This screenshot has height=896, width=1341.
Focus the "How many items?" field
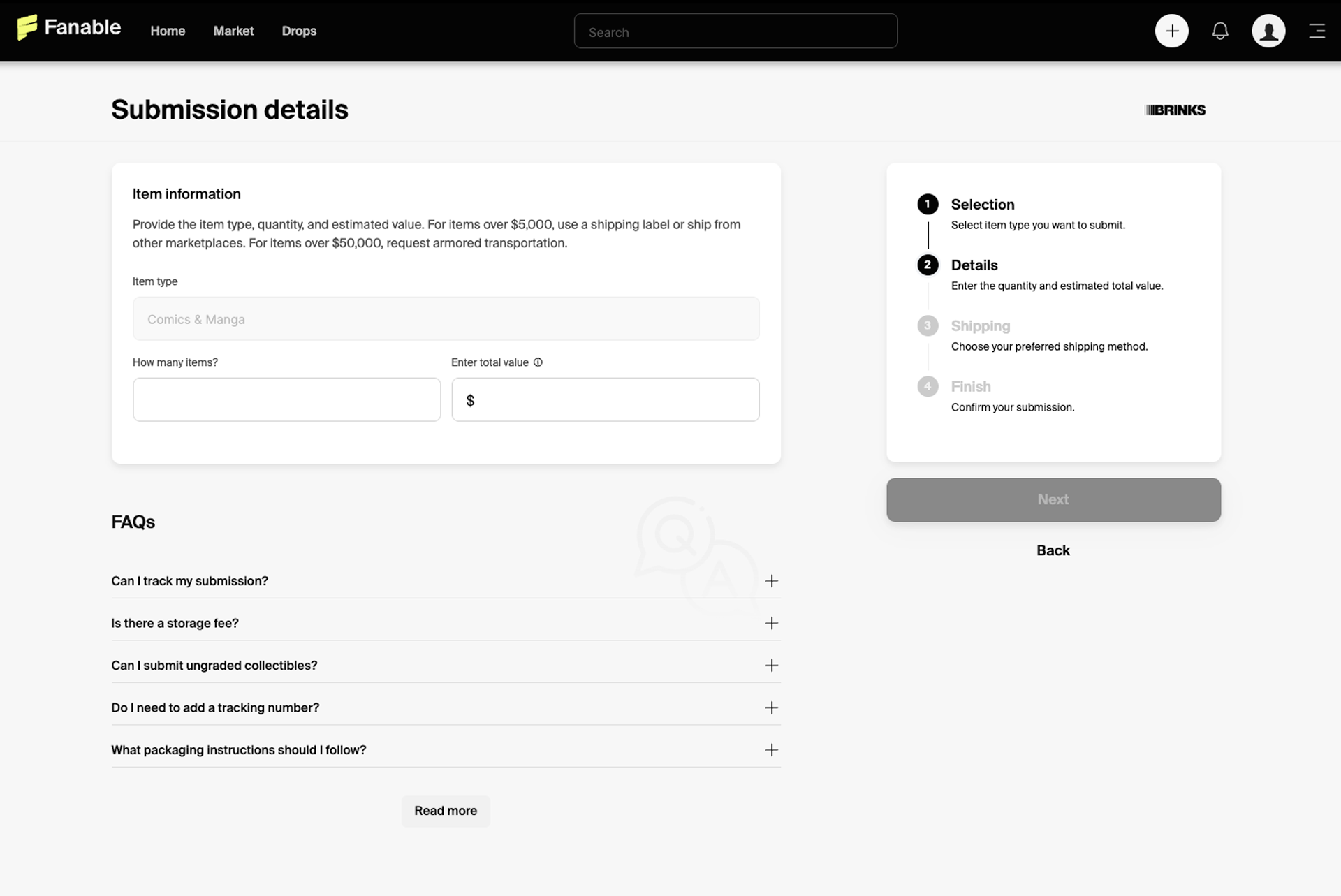pyautogui.click(x=286, y=399)
